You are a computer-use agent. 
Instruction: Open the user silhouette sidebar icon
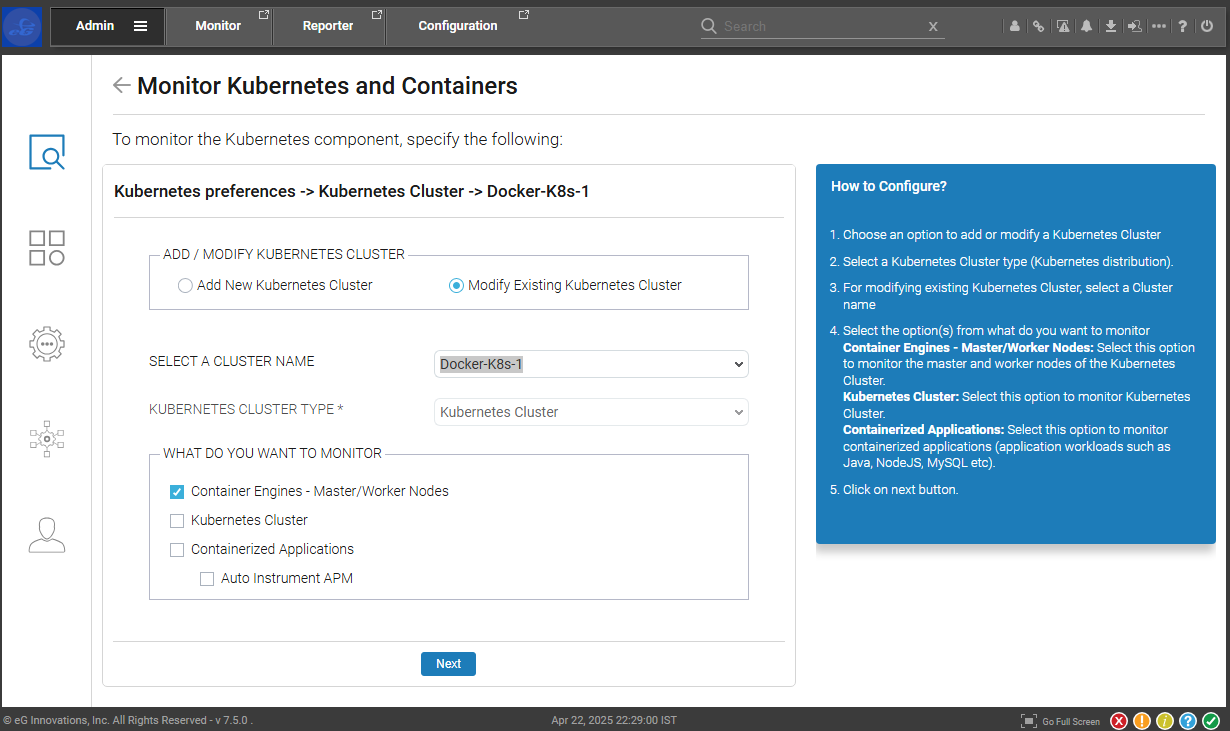(x=46, y=535)
